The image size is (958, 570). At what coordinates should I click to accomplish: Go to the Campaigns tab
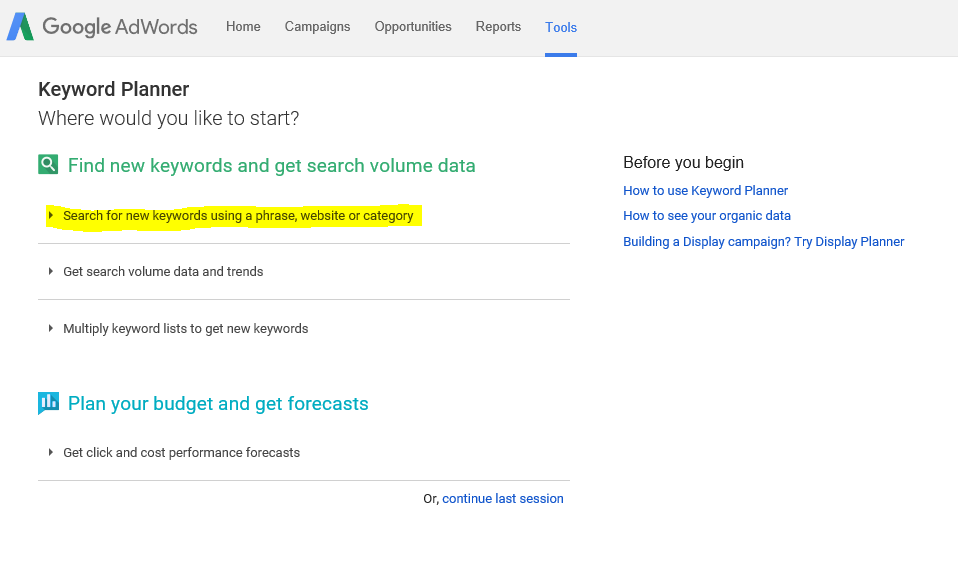click(x=317, y=27)
